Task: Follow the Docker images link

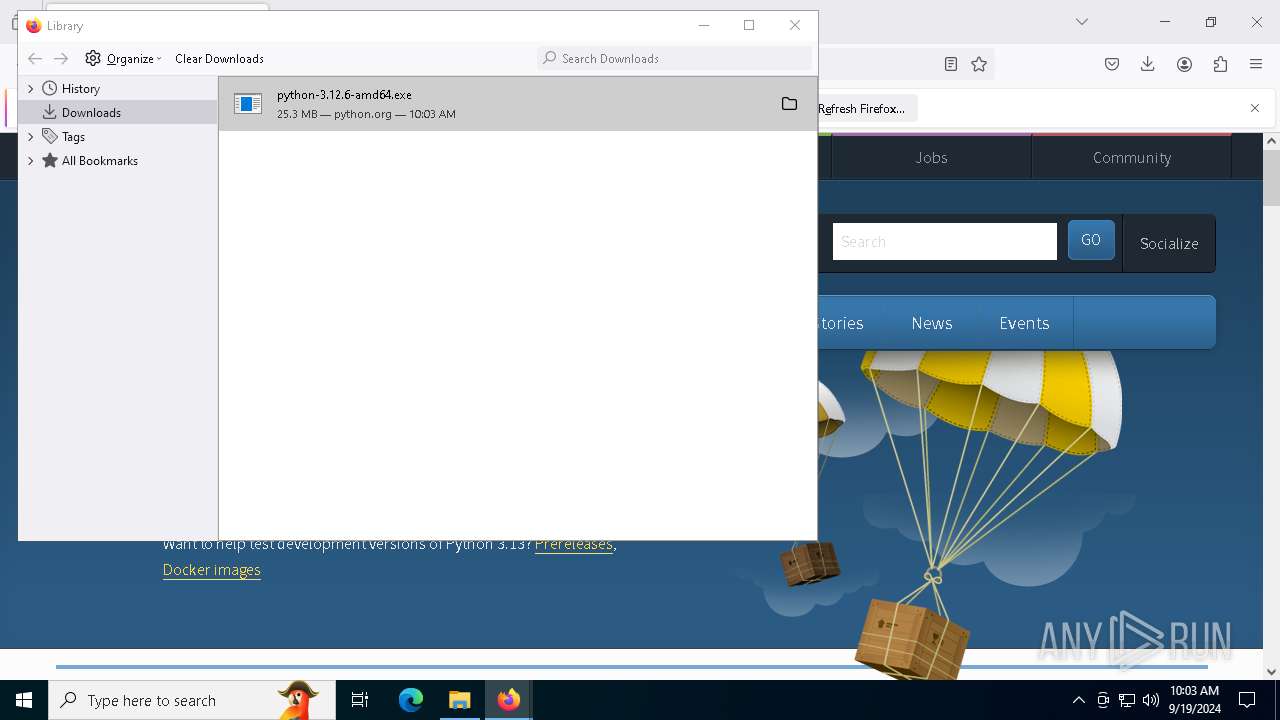Action: point(212,570)
